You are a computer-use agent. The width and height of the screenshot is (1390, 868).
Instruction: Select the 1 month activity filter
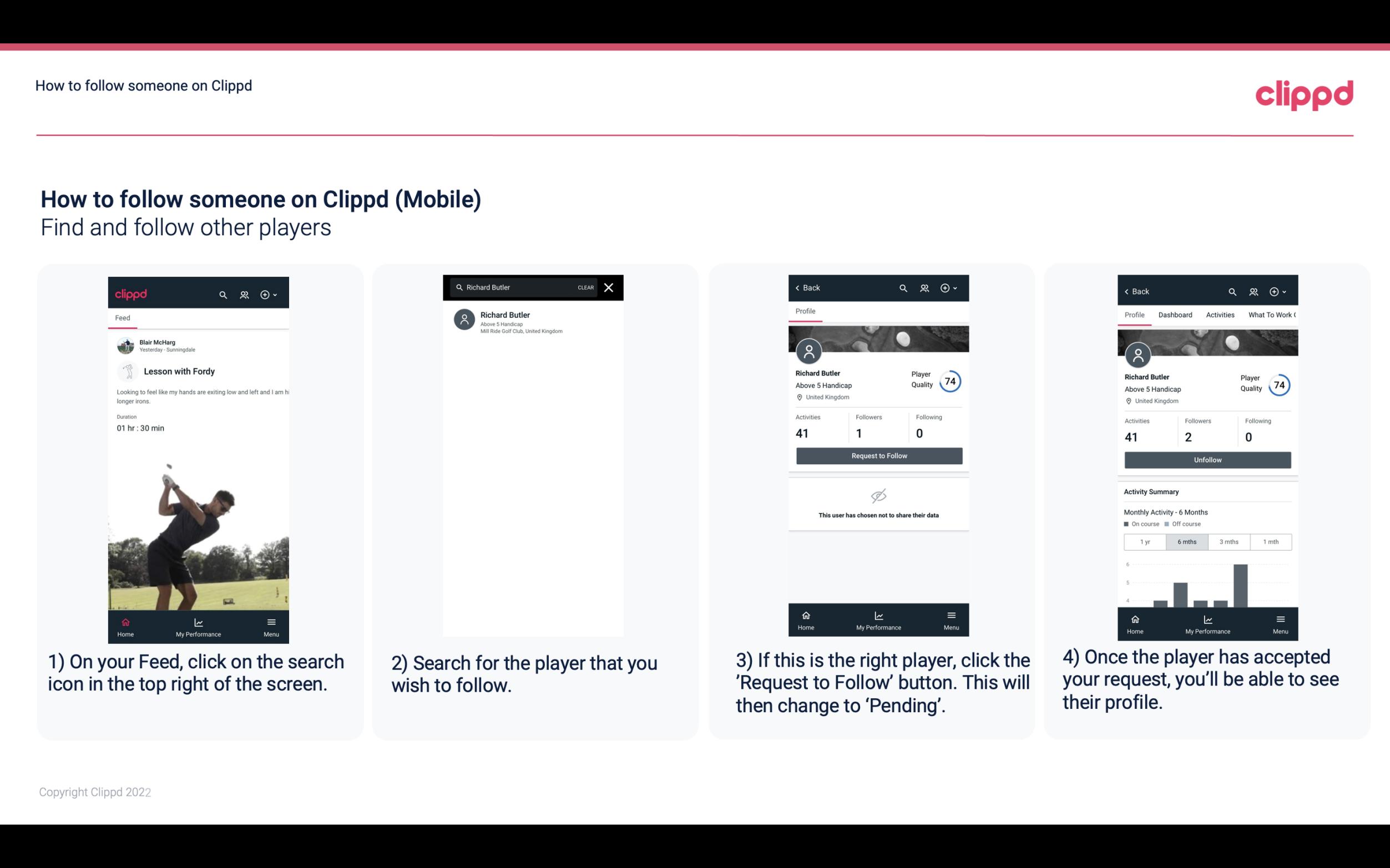pyautogui.click(x=1270, y=541)
